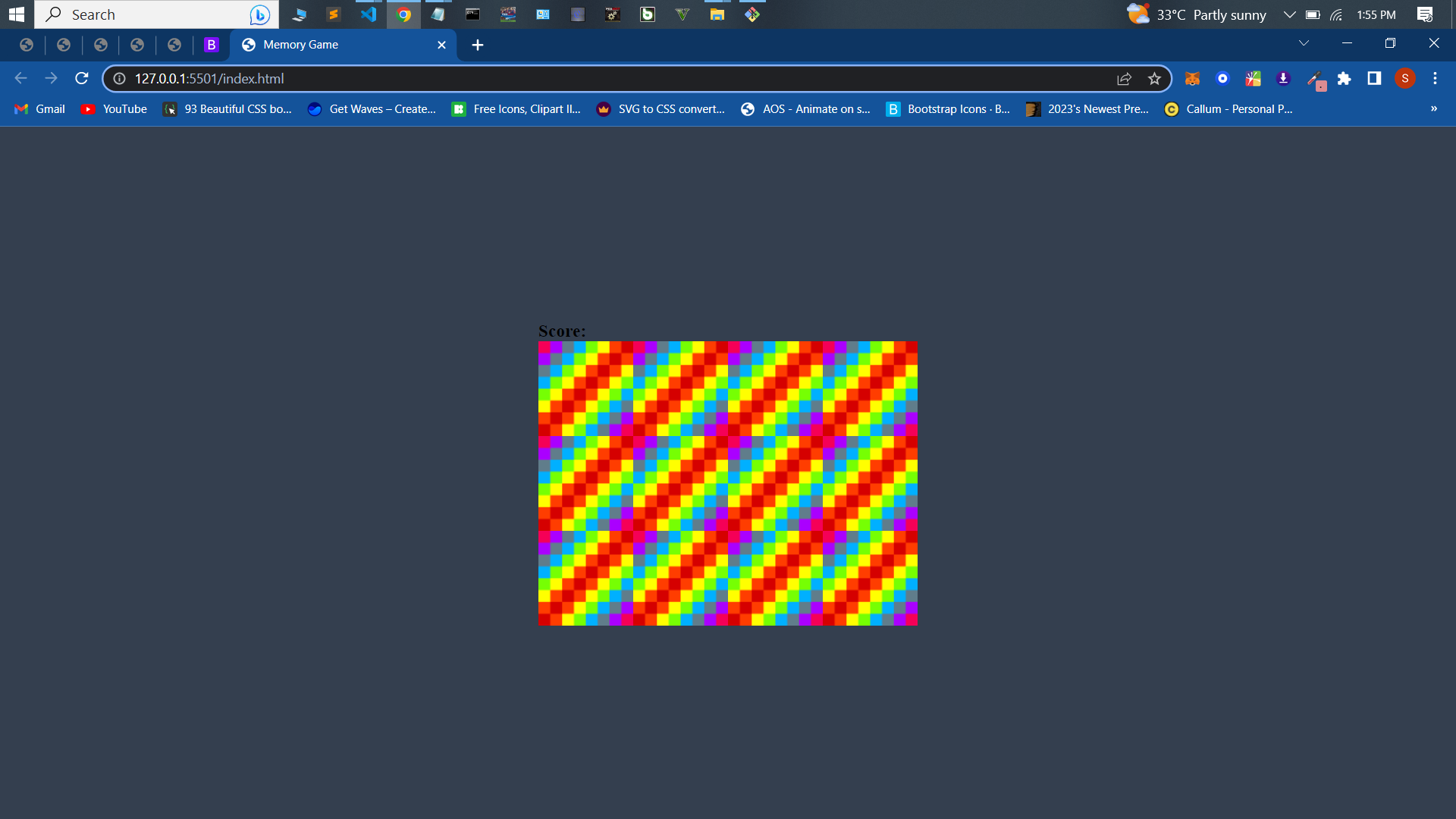Click the share page icon
1456x819 pixels.
pos(1124,78)
